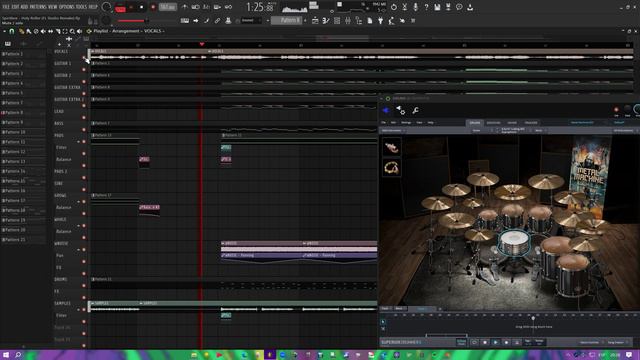Open the channel rack grid icon
The image size is (640, 360).
click(x=337, y=20)
